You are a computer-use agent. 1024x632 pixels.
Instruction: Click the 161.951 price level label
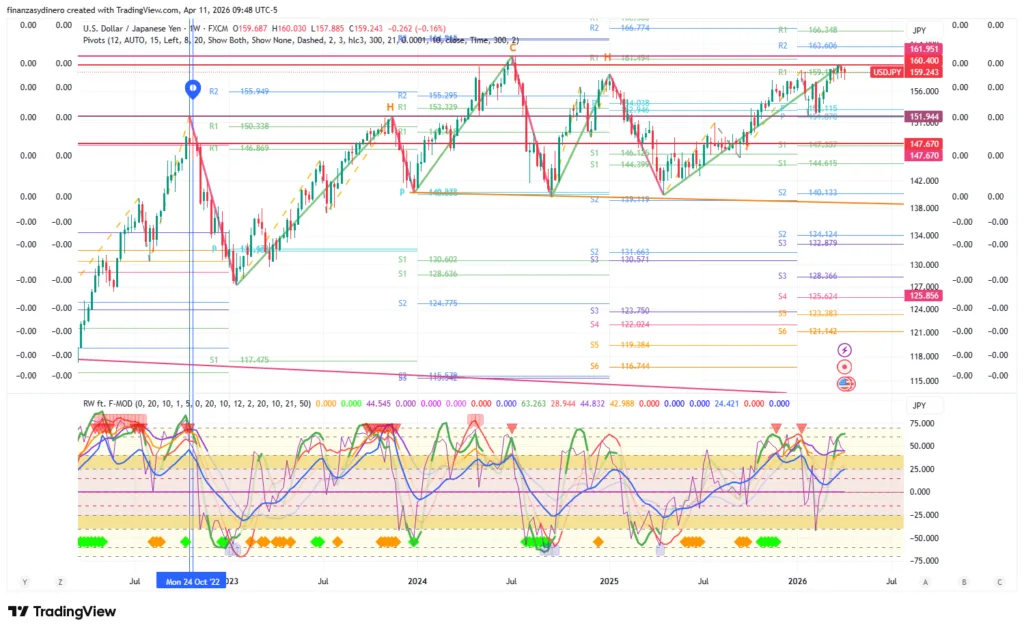pos(924,49)
